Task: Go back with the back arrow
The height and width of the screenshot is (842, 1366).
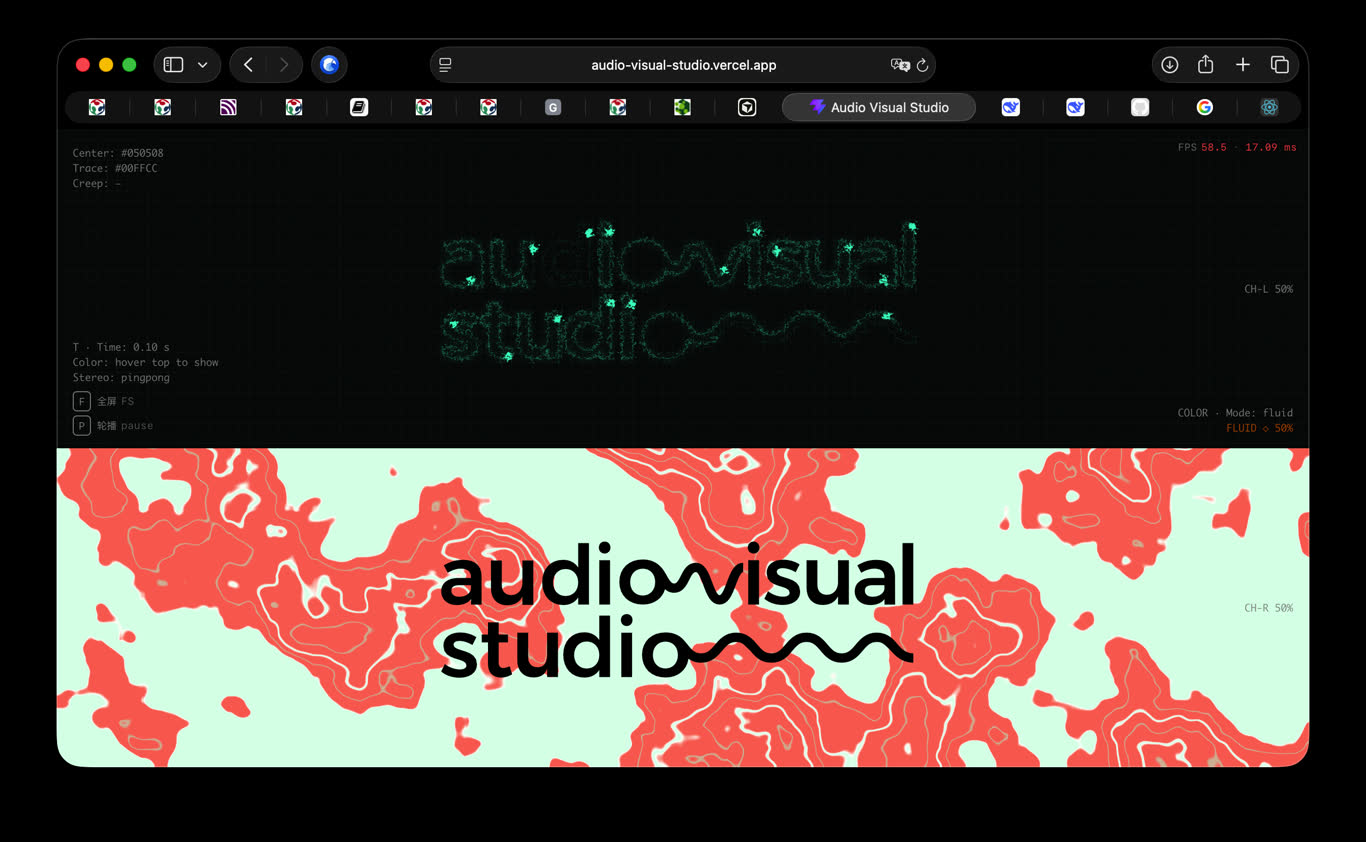Action: (x=248, y=65)
